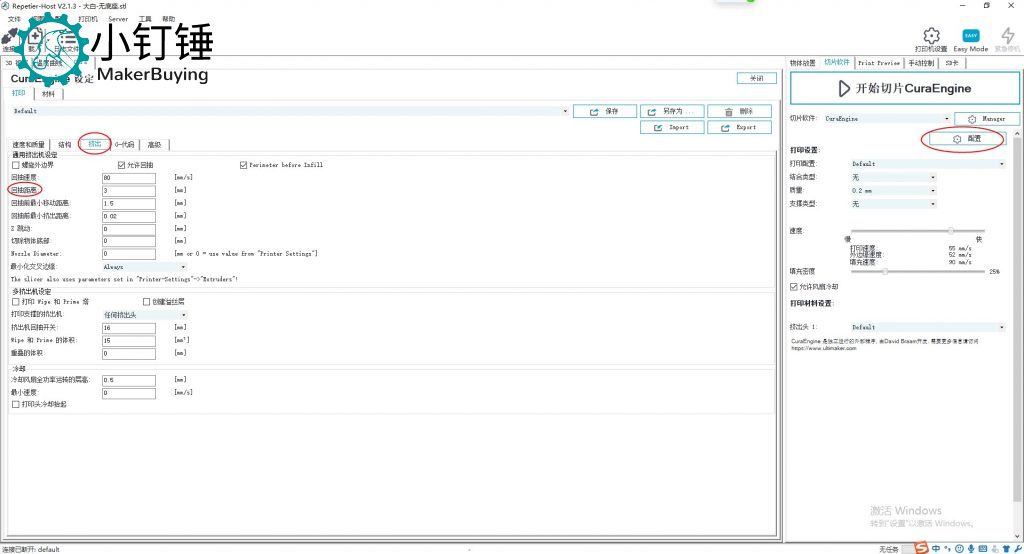Toggle Perimeter before Infill checkbox
Viewport: 1024px width, 554px height.
[x=244, y=165]
